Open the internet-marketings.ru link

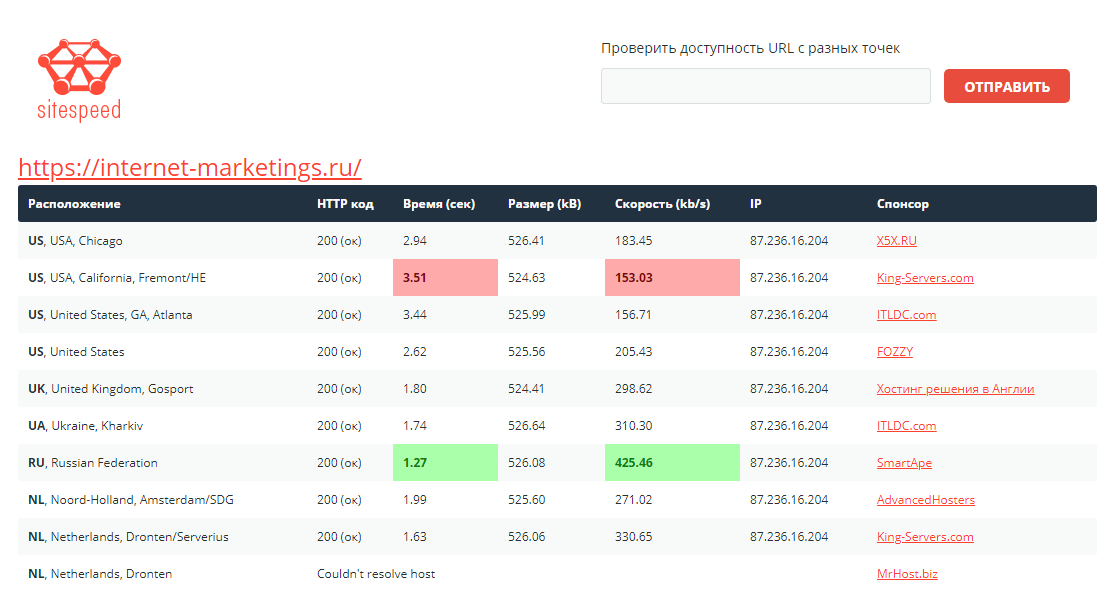(x=190, y=167)
